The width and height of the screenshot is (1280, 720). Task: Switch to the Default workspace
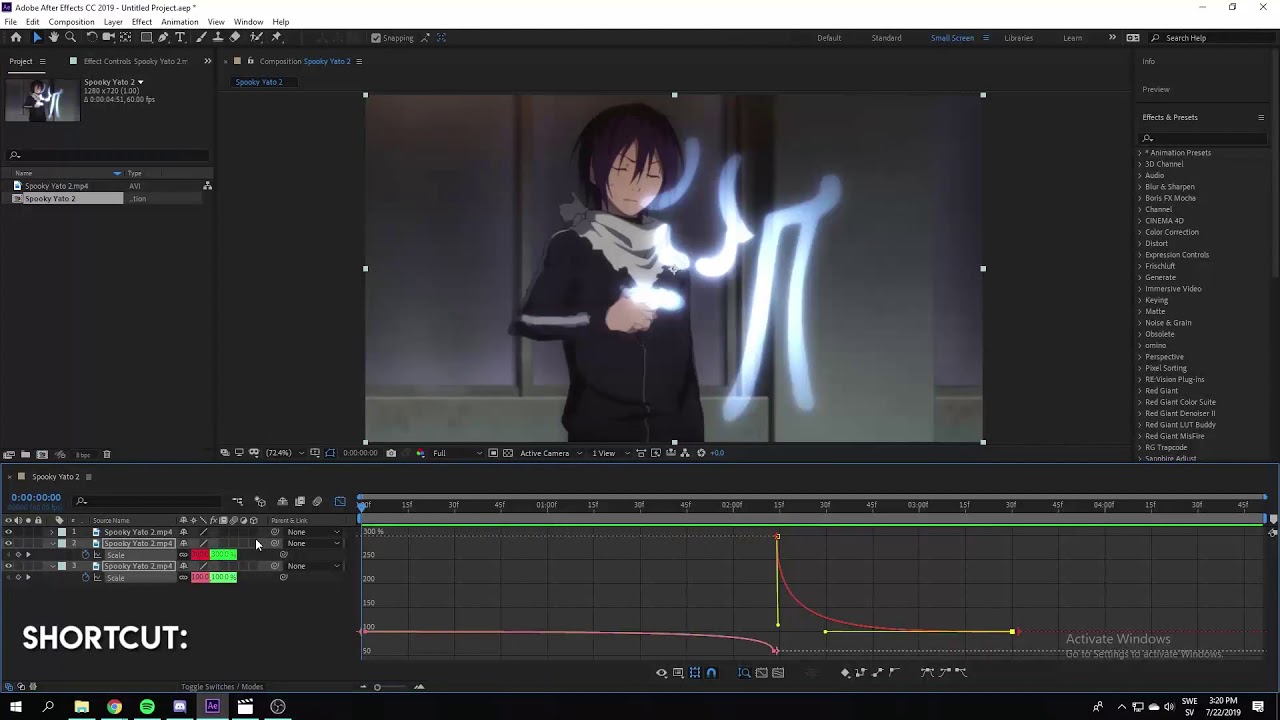coord(829,38)
